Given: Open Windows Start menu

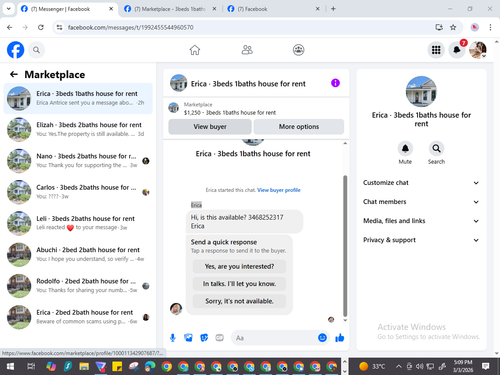Looking at the screenshot, I should click(10, 366).
